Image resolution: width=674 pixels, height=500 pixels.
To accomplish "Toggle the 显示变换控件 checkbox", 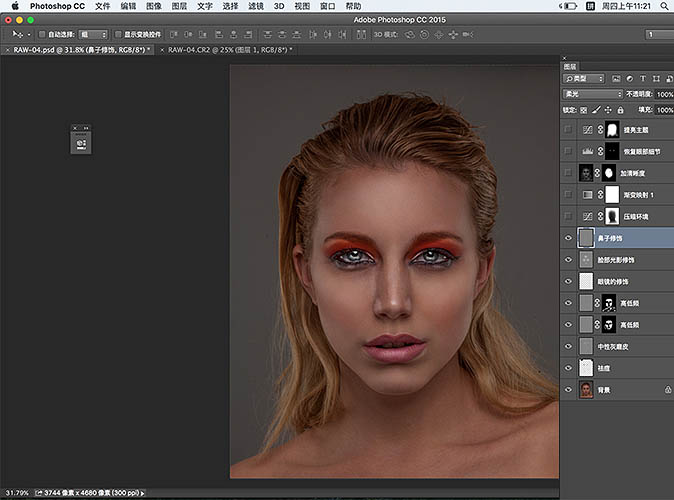I will click(x=119, y=34).
